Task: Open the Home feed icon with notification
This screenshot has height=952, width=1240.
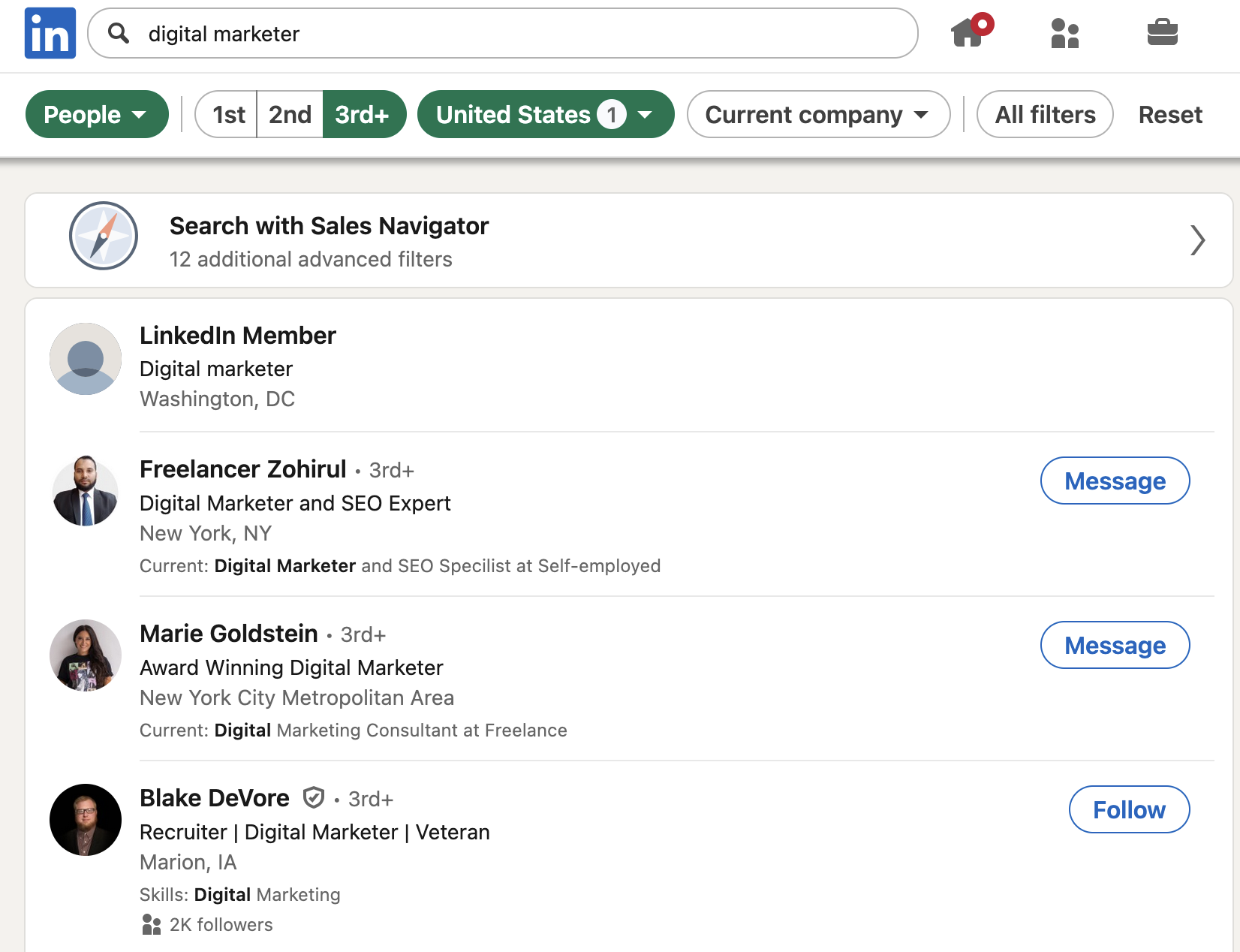Action: pos(971,31)
